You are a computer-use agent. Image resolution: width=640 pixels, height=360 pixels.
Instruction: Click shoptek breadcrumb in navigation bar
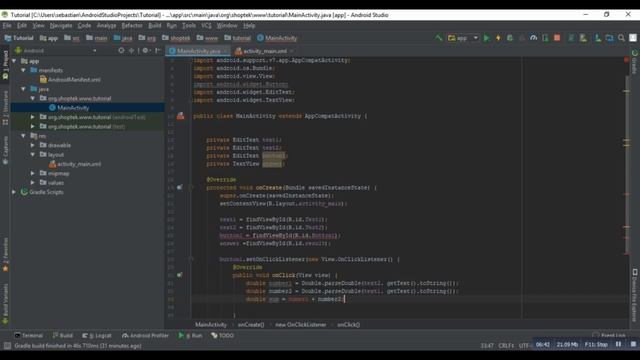pos(176,38)
